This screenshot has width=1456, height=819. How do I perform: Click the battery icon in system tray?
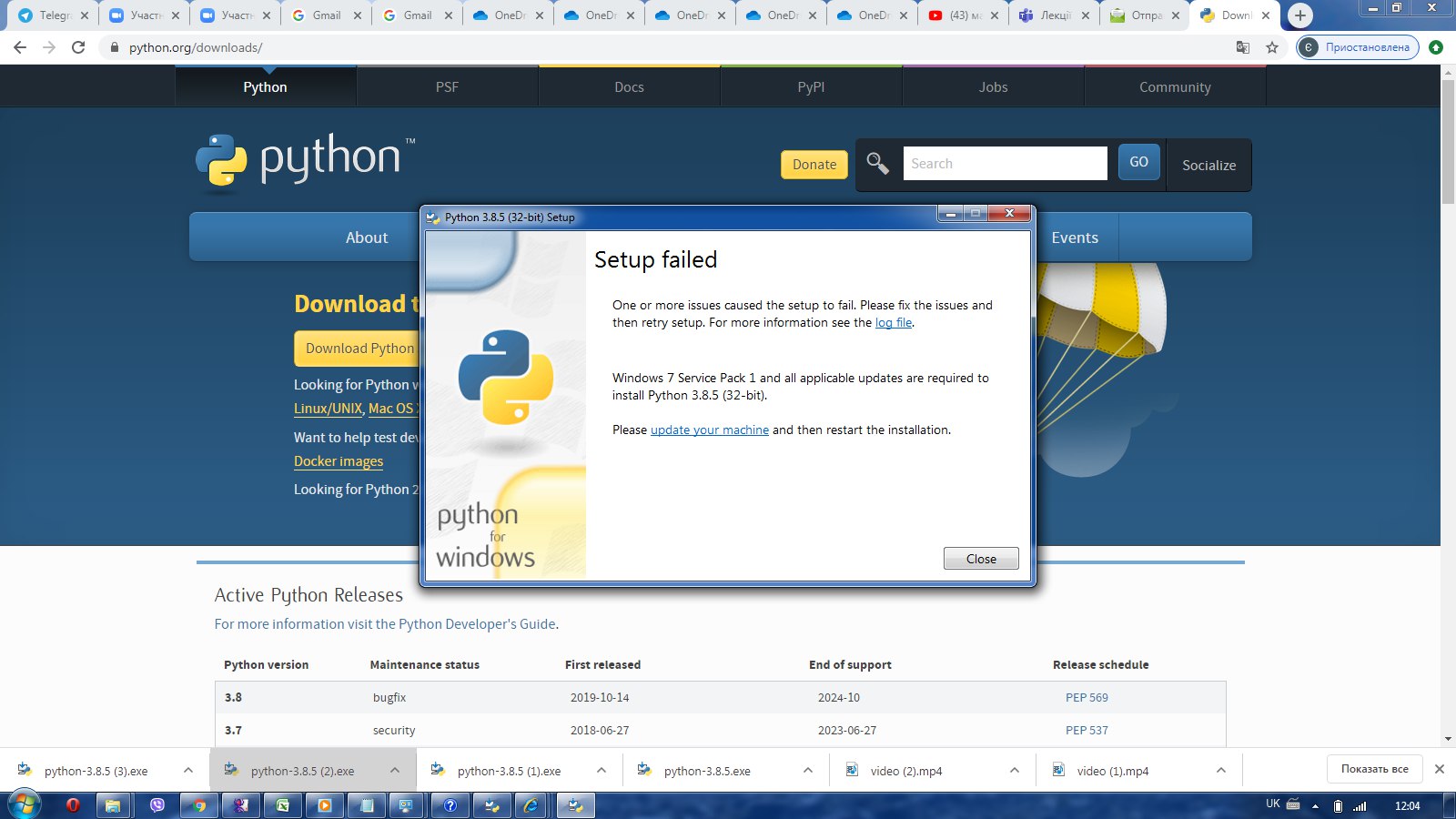pos(1338,805)
